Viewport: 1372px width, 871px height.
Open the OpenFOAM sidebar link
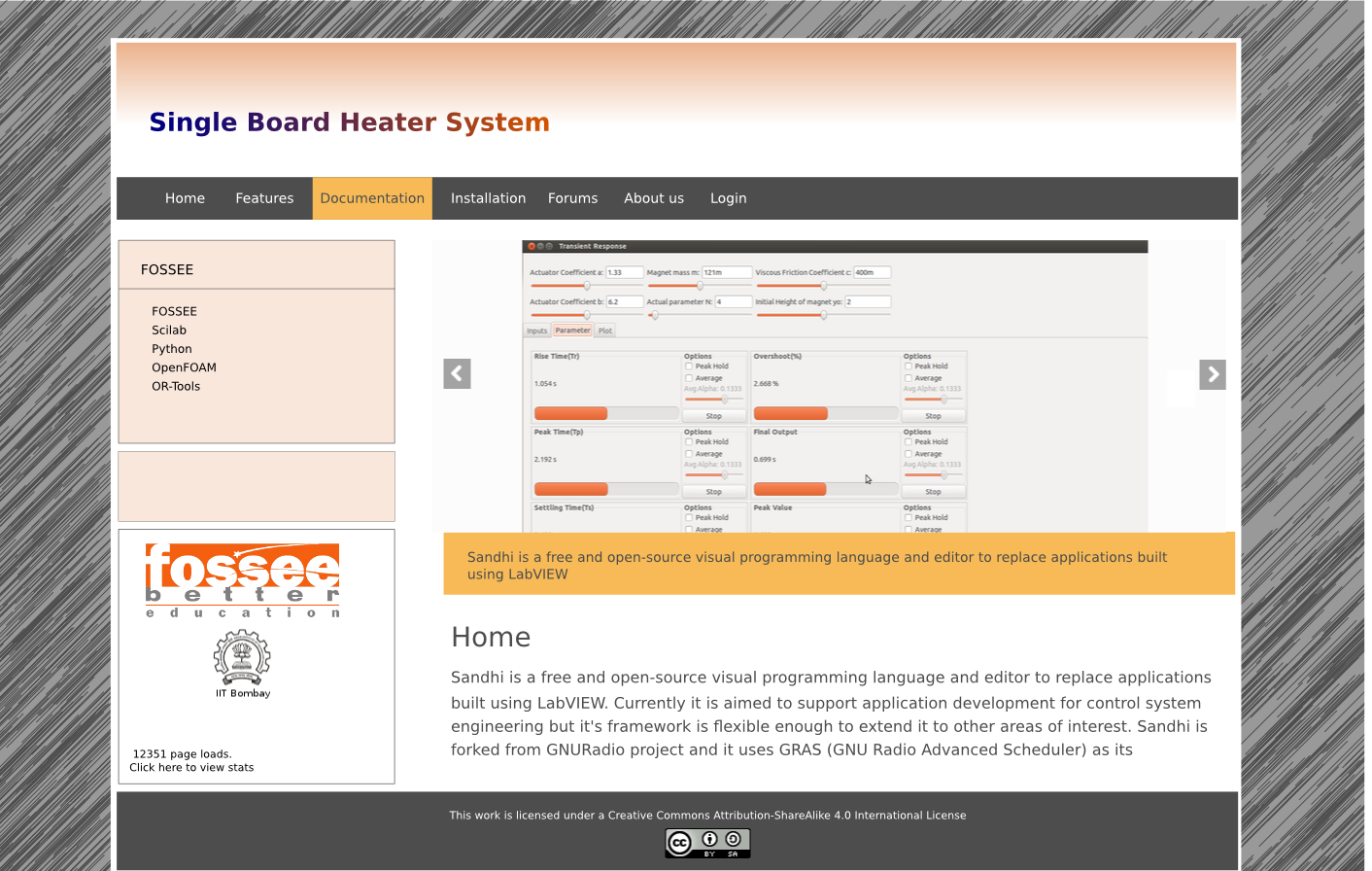pyautogui.click(x=184, y=367)
